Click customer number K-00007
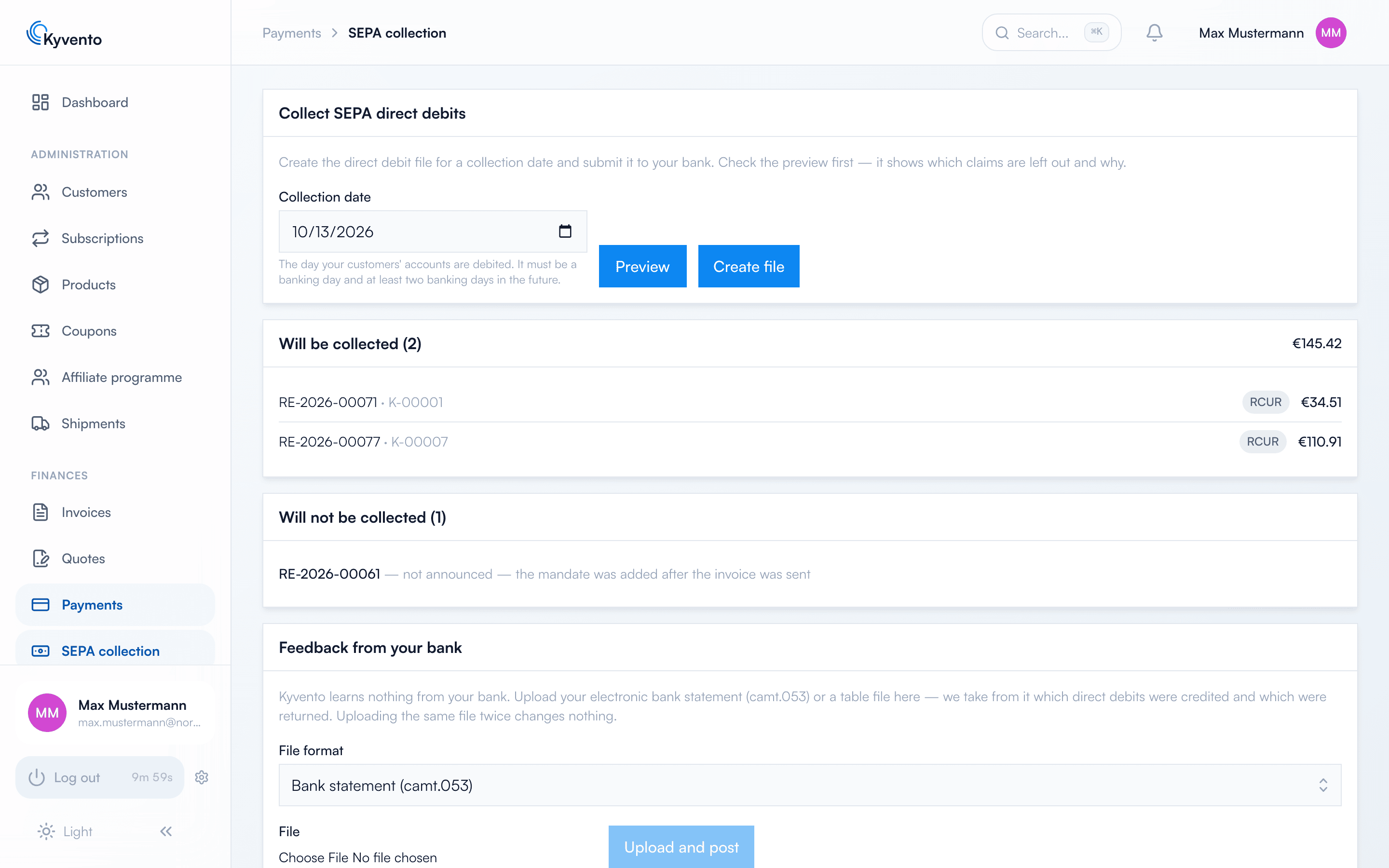This screenshot has width=1389, height=868. (420, 441)
